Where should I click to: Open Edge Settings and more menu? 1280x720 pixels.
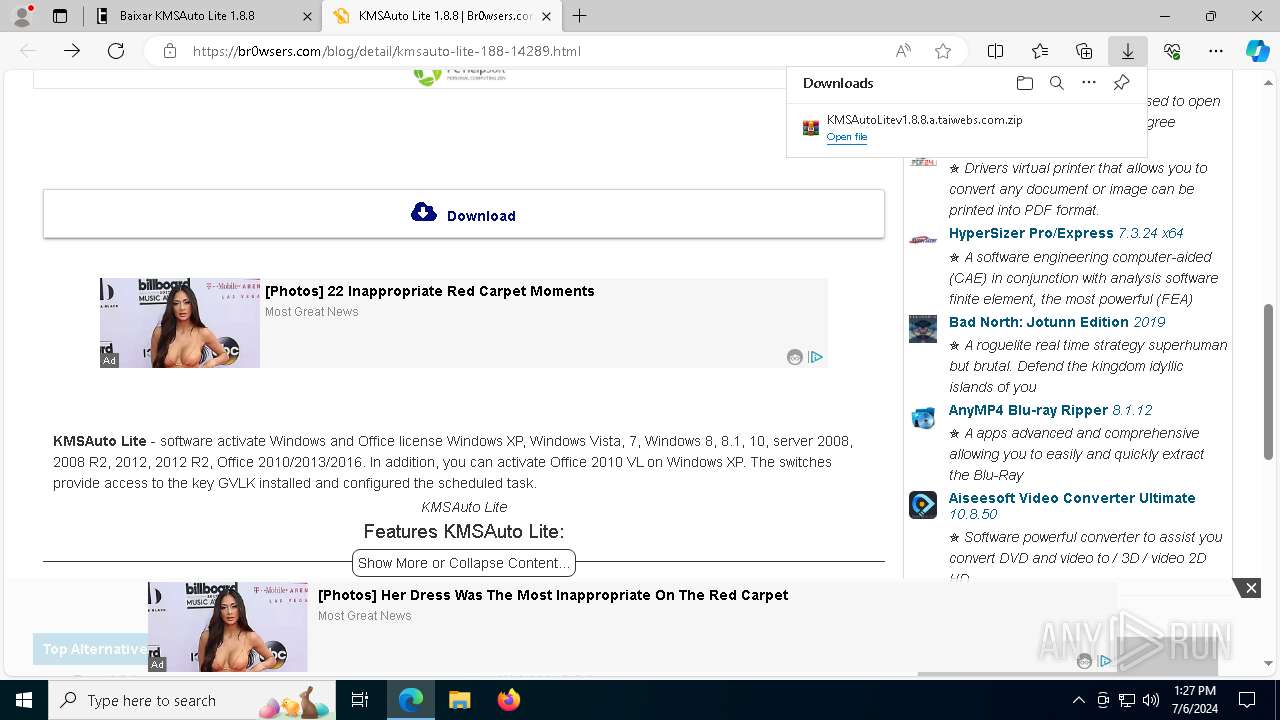1216,51
